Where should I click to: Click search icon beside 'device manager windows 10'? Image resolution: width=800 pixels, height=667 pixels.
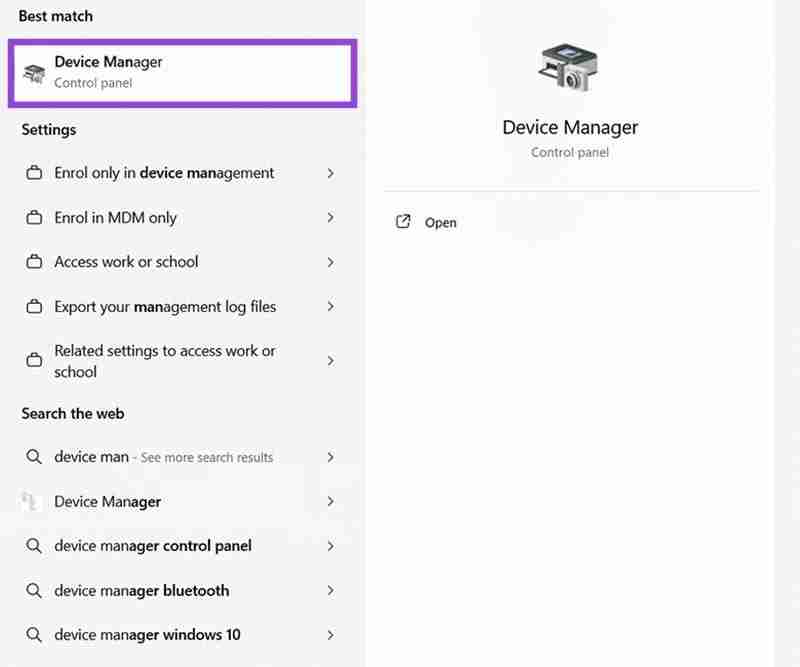34,634
